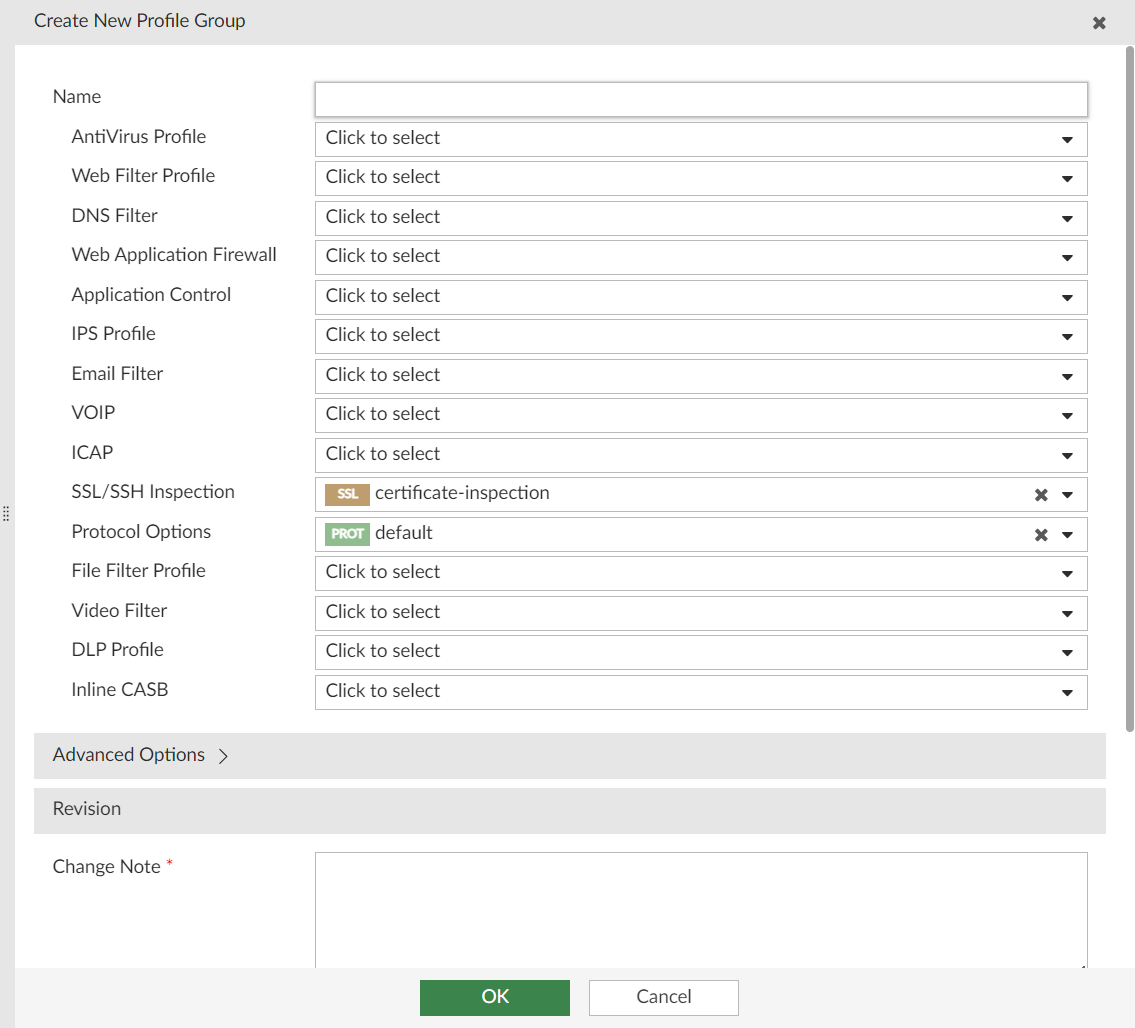Click the dotted drag handle on the left edge
This screenshot has height=1028, width=1135.
click(x=6, y=513)
